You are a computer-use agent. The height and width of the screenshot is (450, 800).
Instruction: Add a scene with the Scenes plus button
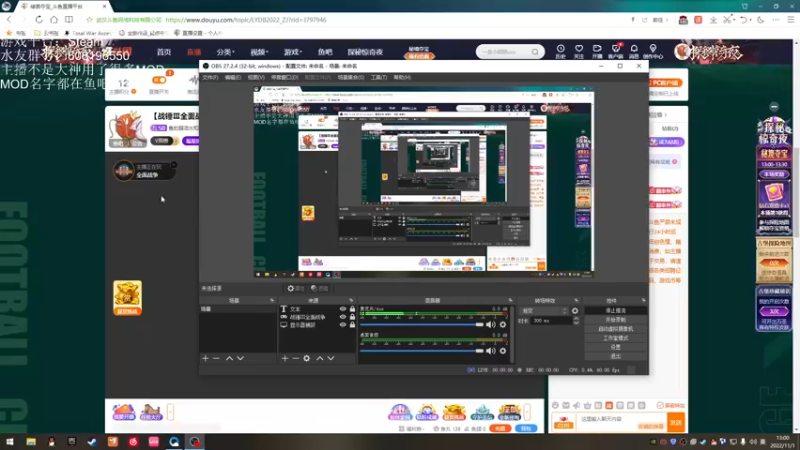coord(205,359)
